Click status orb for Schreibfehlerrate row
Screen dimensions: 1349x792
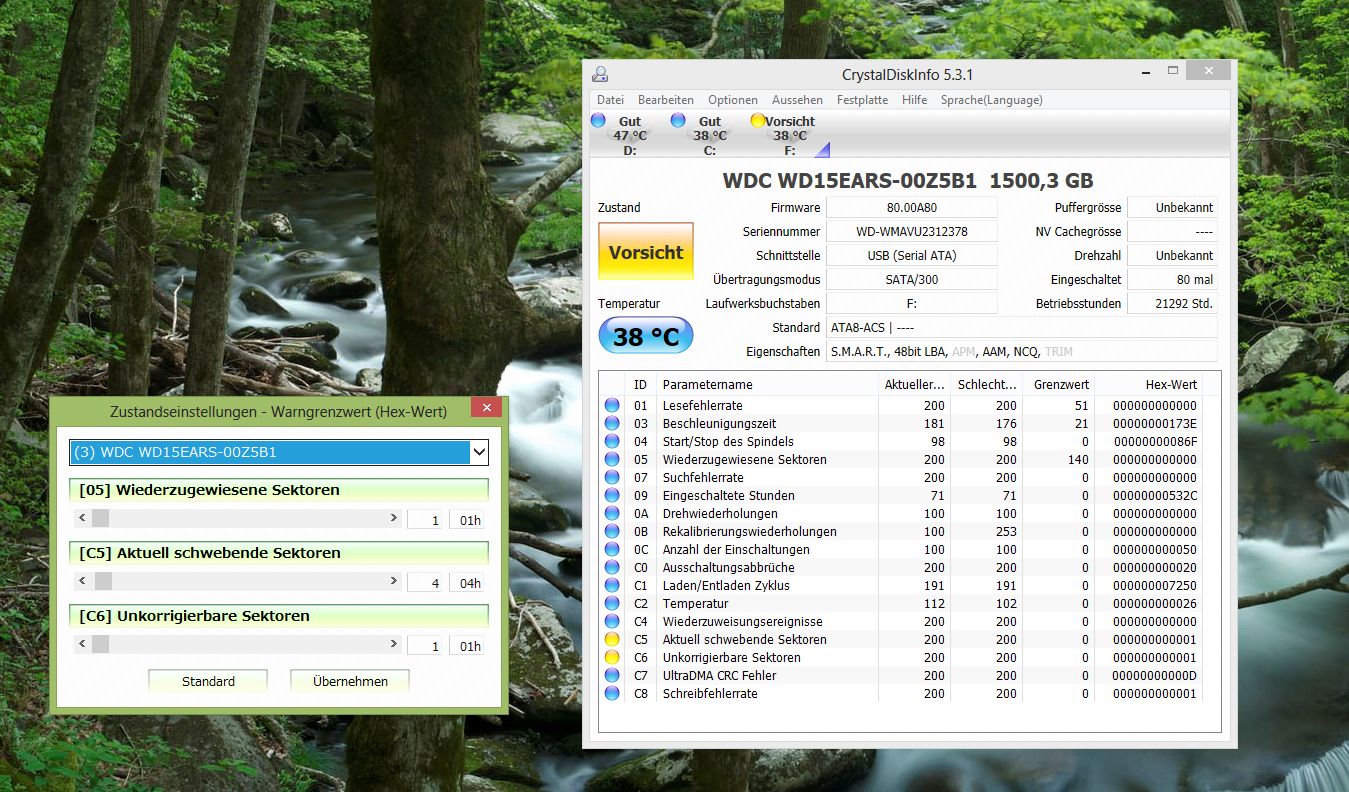pyautogui.click(x=612, y=693)
